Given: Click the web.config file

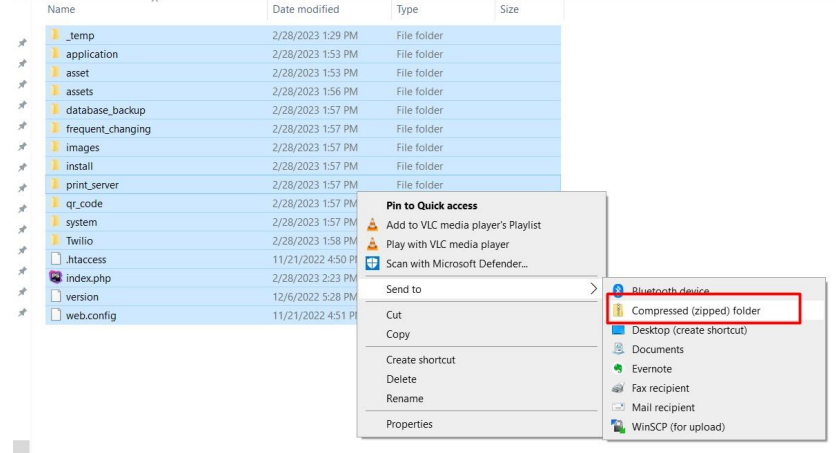Looking at the screenshot, I should [91, 316].
